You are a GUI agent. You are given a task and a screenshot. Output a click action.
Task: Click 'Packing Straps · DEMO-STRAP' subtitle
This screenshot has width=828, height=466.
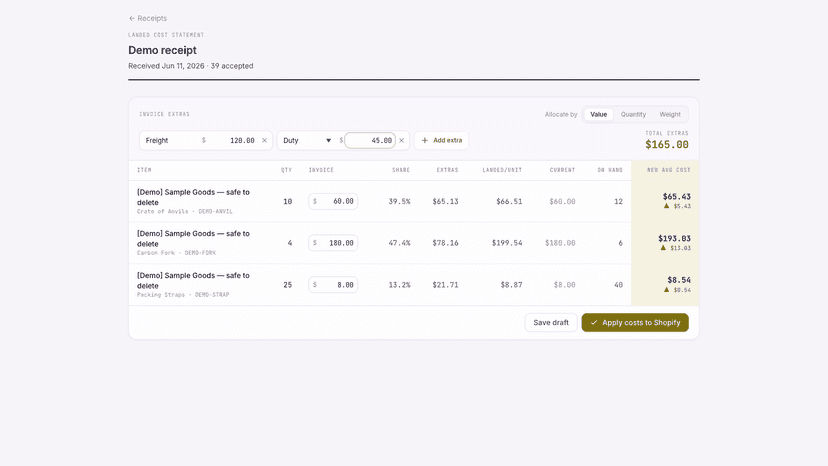(x=183, y=295)
